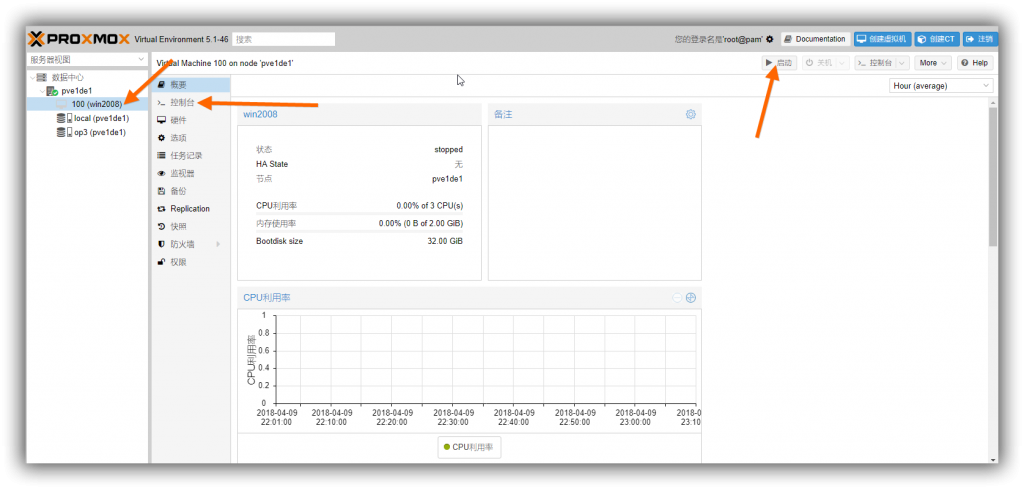Image resolution: width=1024 pixels, height=489 pixels.
Task: Open the Help button
Action: click(975, 63)
